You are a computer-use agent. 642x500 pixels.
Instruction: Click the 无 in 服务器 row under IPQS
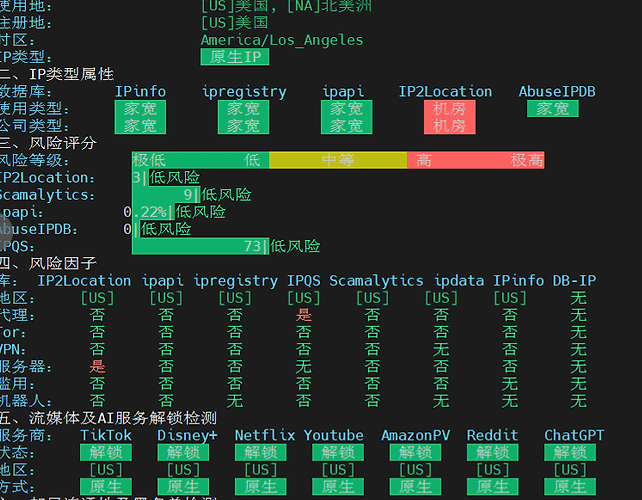[303, 367]
